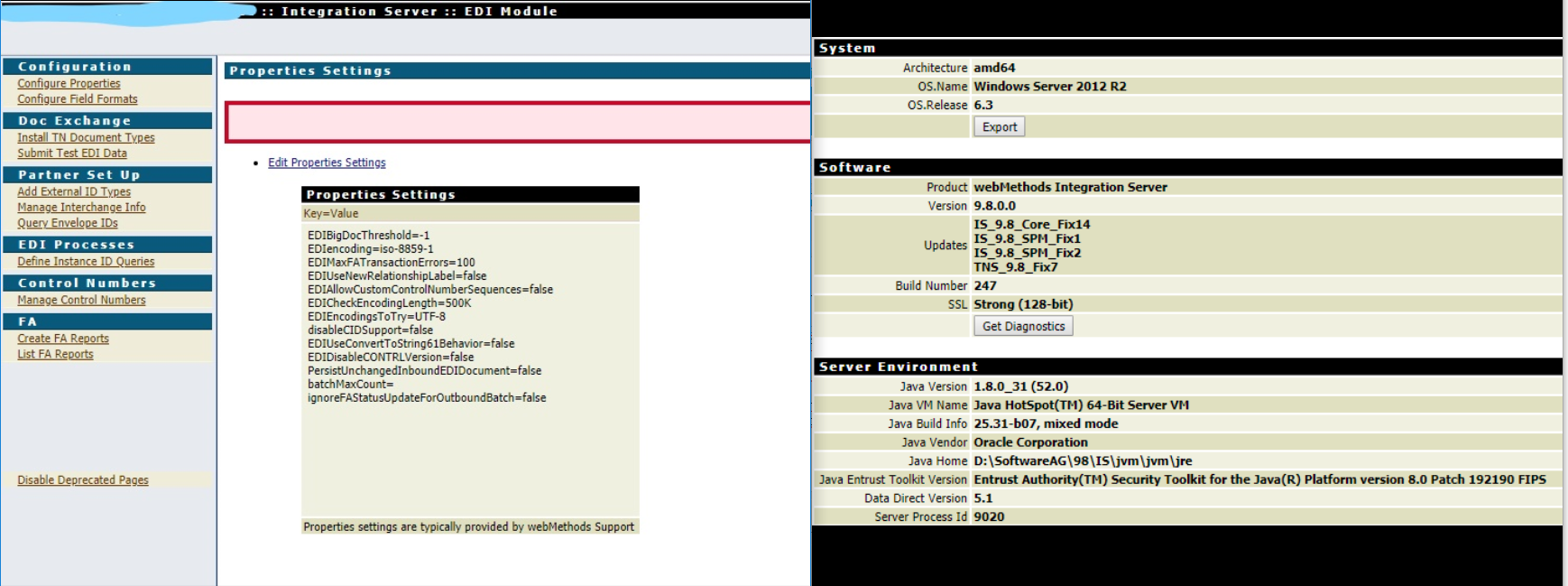This screenshot has width=1568, height=586.
Task: Click the Server Process Id 9020 value
Action: click(x=989, y=517)
